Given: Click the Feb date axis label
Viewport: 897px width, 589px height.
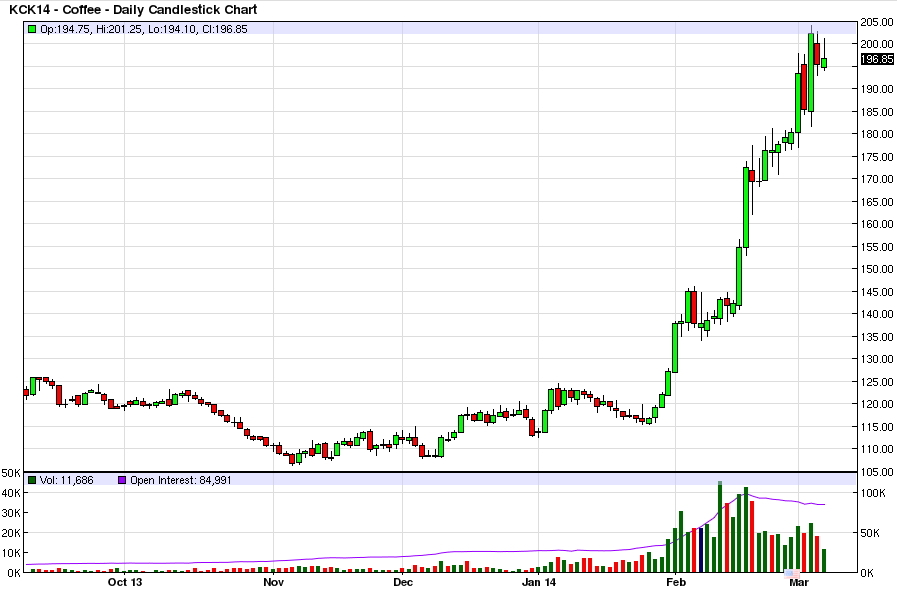Looking at the screenshot, I should pos(676,583).
